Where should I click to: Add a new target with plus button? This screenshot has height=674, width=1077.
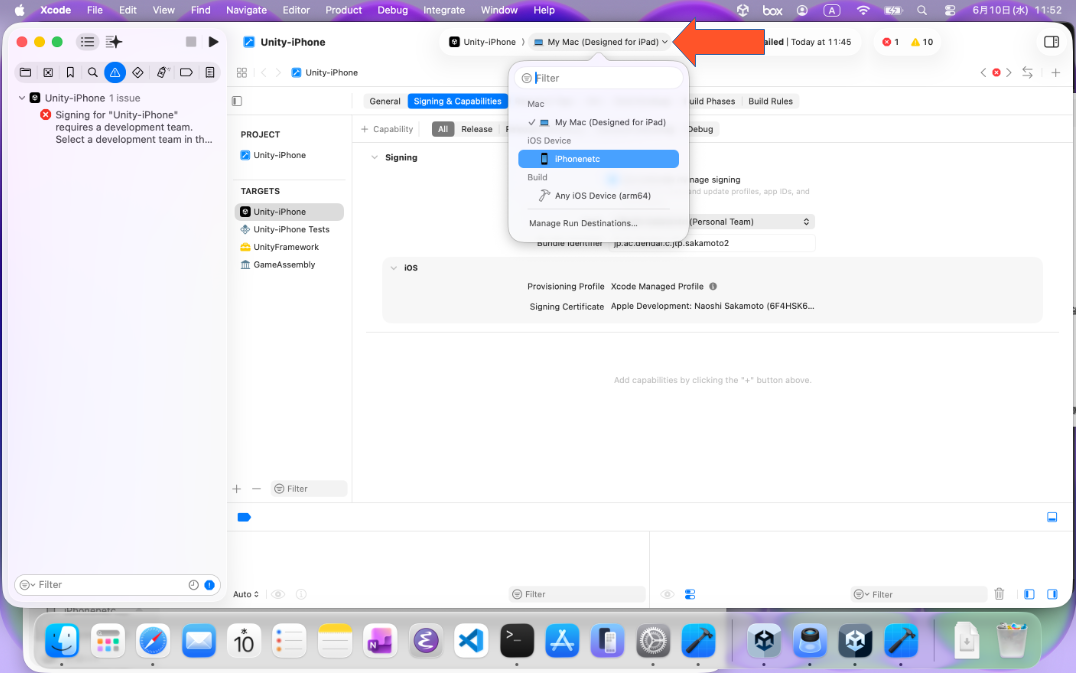point(237,489)
